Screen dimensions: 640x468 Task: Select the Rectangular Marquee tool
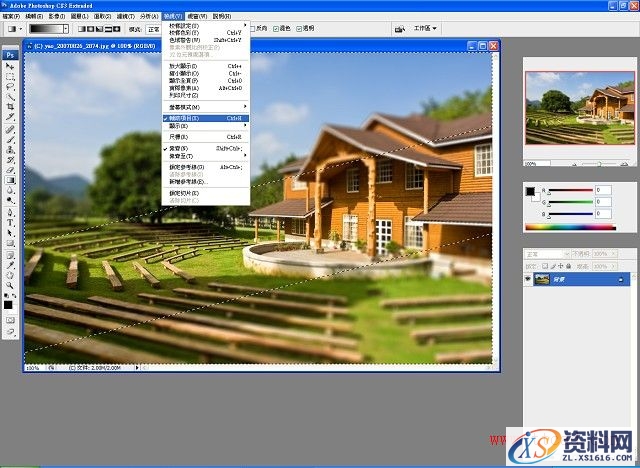click(x=11, y=76)
